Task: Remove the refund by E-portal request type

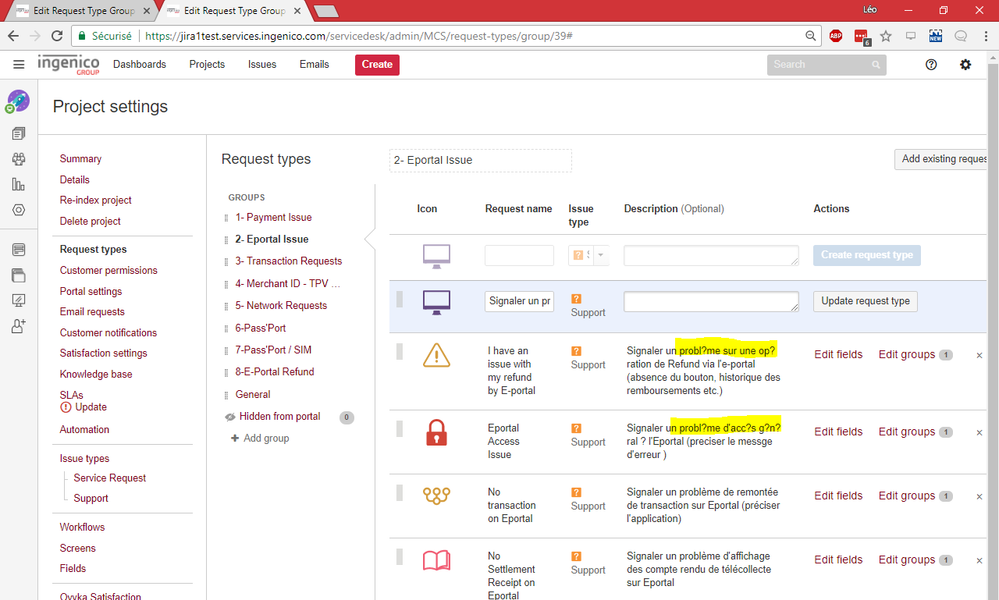Action: coord(979,355)
